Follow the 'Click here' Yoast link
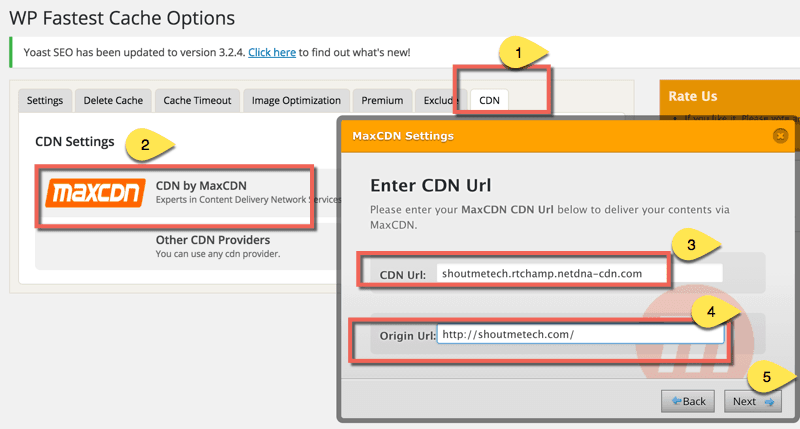This screenshot has height=429, width=800. pos(272,53)
